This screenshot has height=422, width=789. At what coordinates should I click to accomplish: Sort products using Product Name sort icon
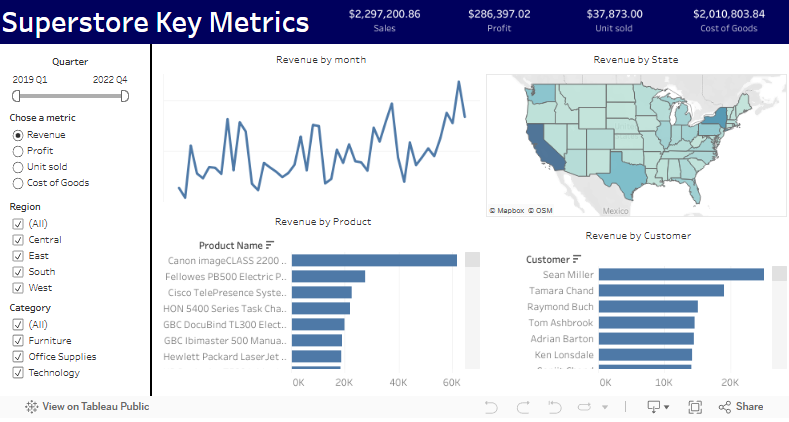[270, 245]
